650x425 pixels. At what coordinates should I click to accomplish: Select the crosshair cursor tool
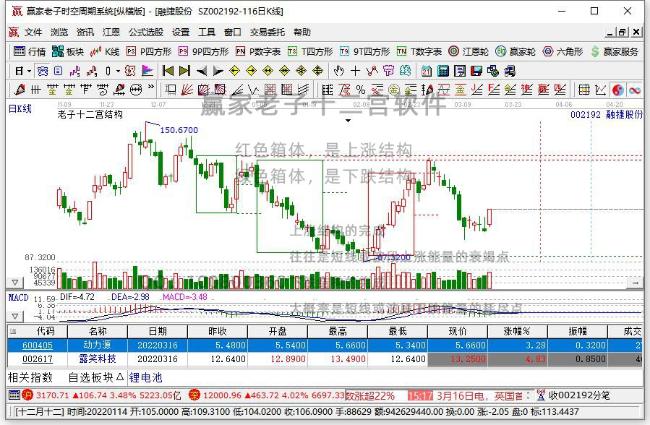pyautogui.click(x=355, y=71)
